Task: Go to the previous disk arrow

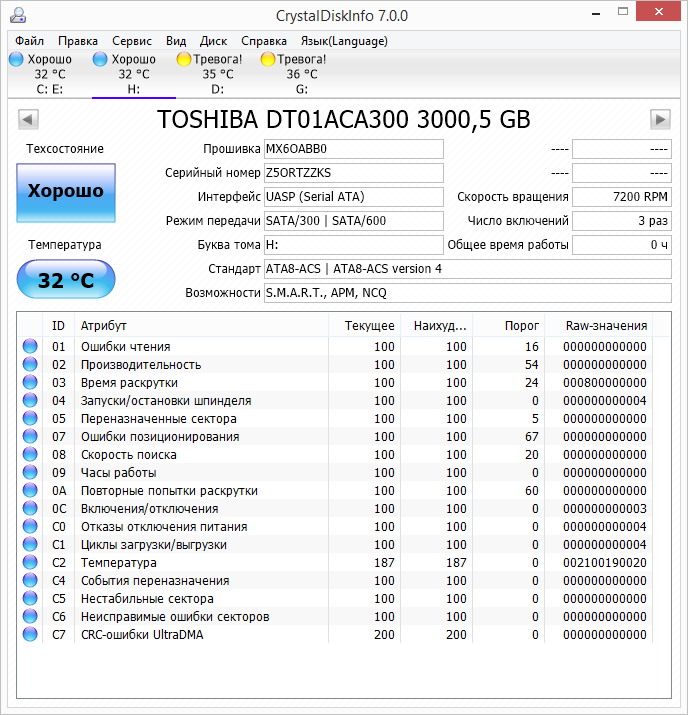Action: coord(28,120)
